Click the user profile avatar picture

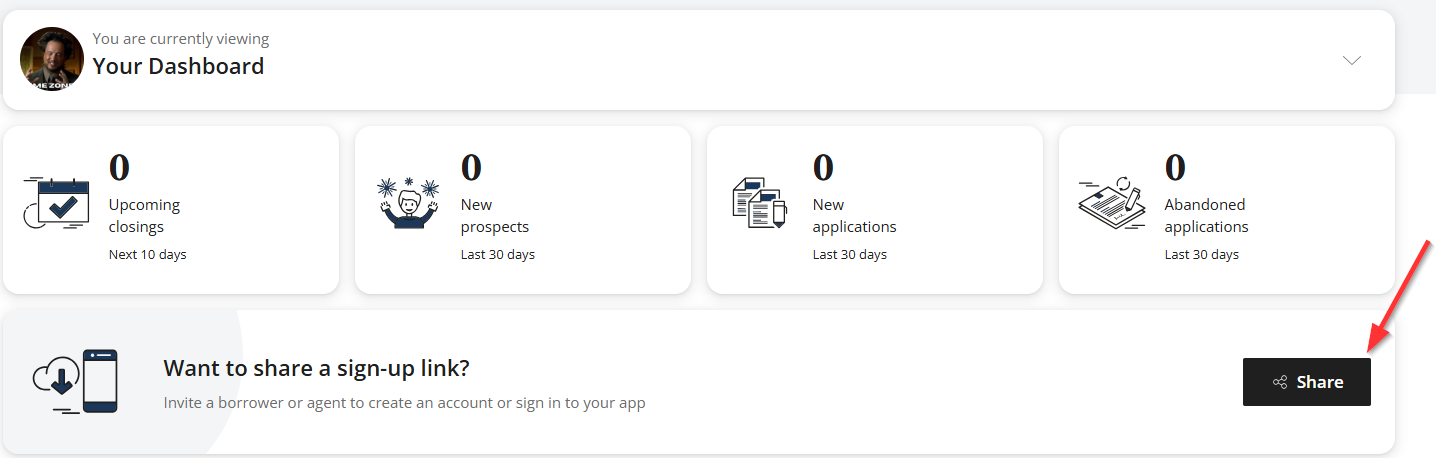coord(51,59)
